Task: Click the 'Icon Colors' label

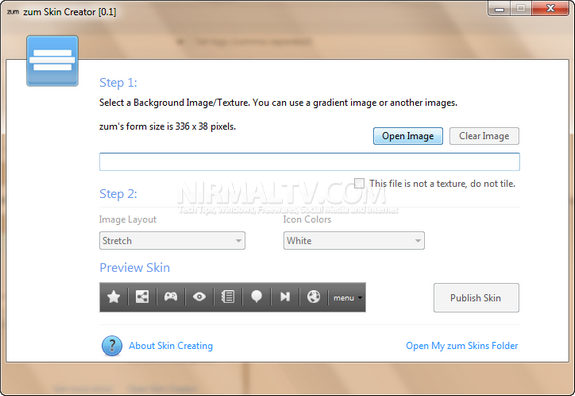Action: 307,219
